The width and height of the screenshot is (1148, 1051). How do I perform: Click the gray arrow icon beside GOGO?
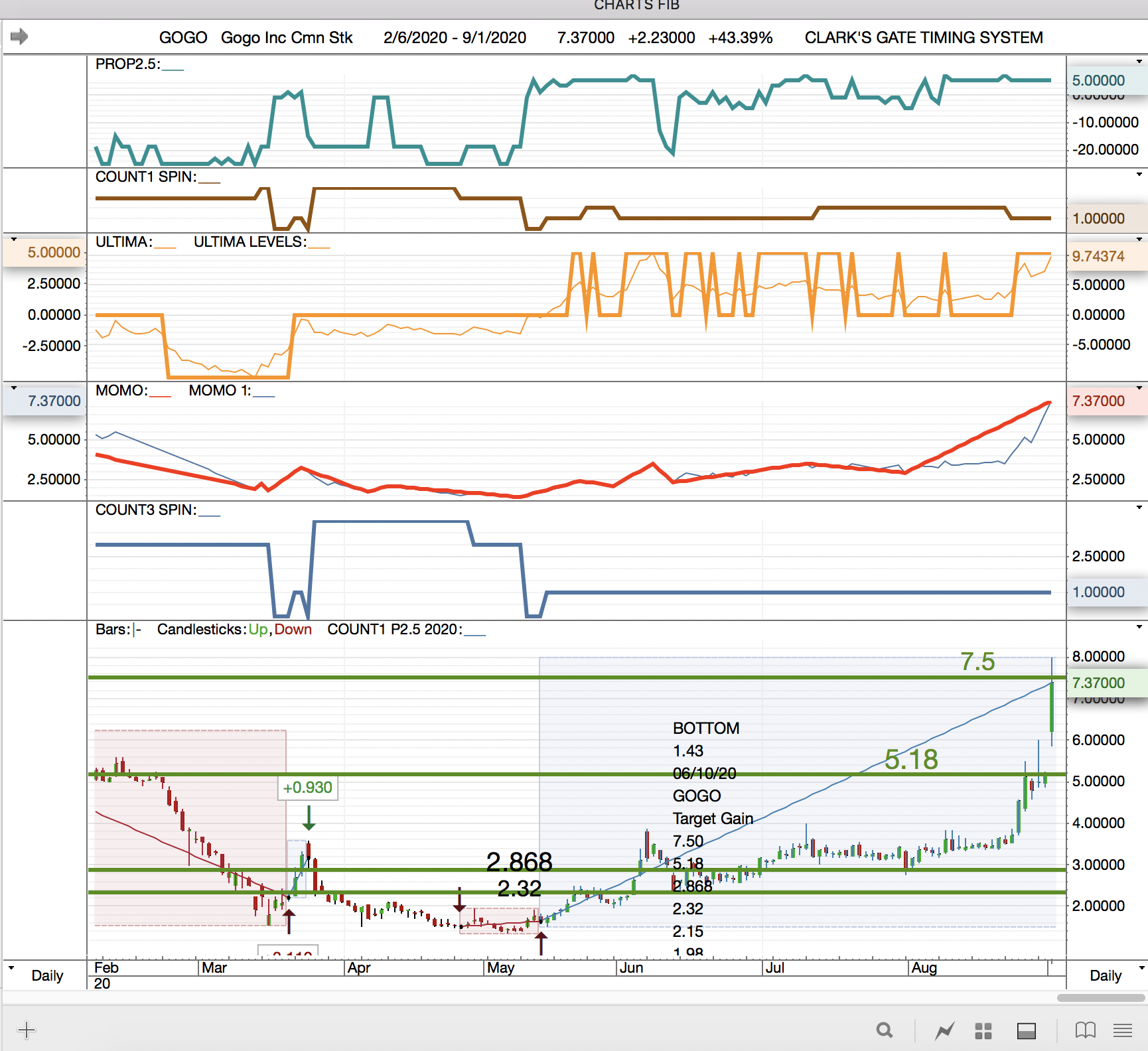(19, 36)
